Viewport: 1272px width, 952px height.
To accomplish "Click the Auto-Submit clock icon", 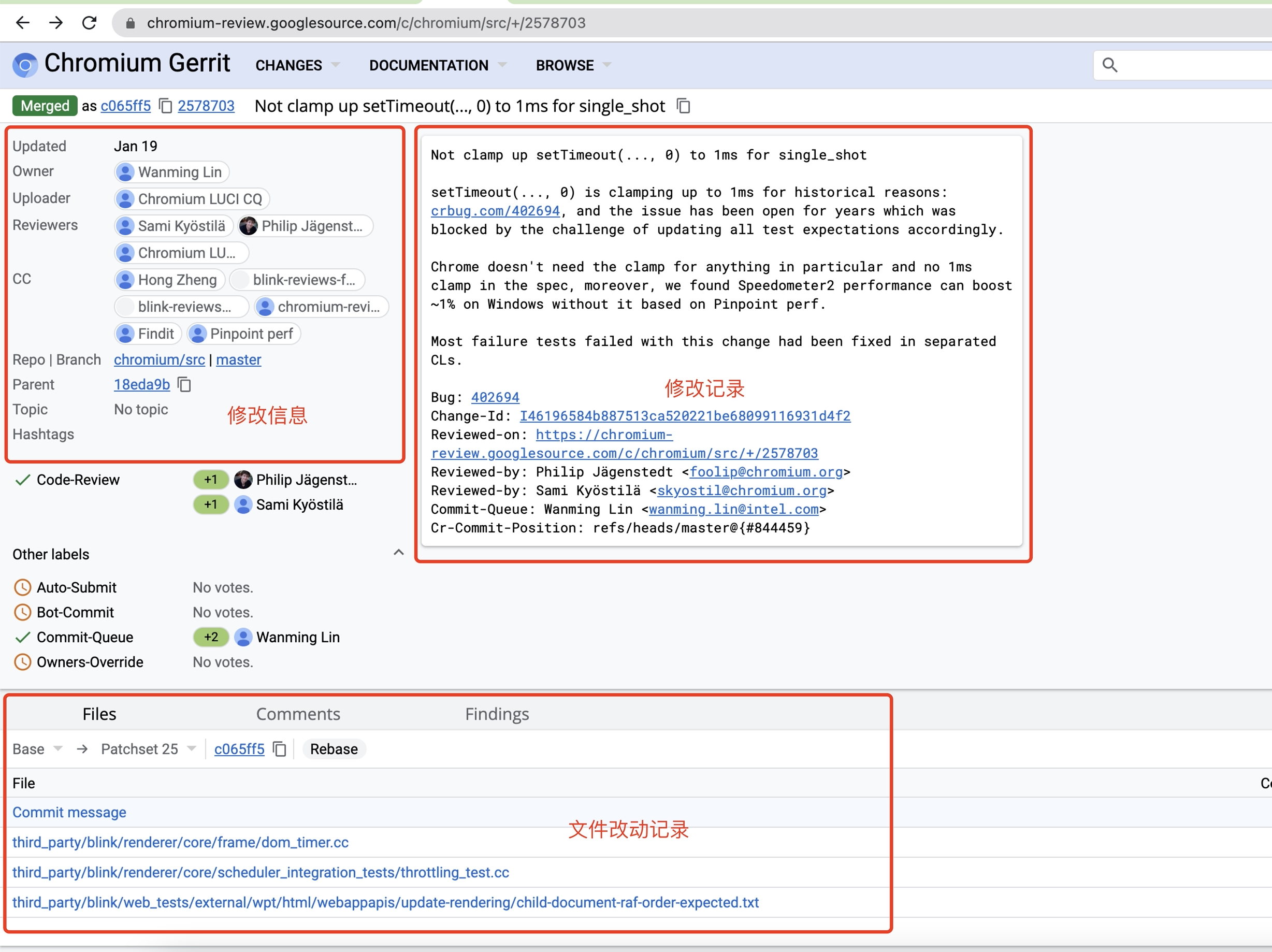I will (x=22, y=587).
